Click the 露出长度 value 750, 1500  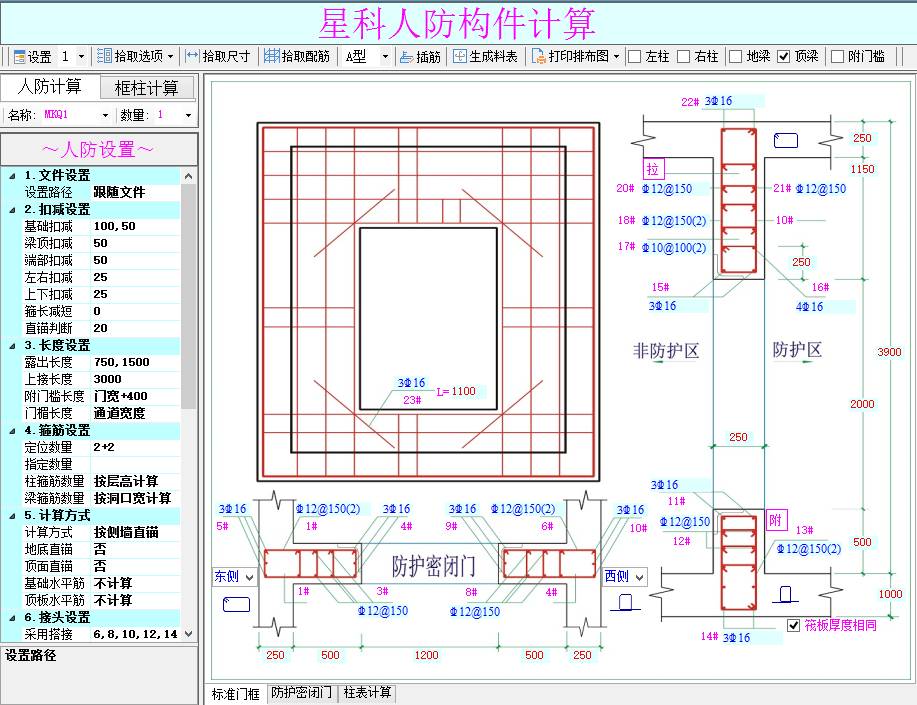pos(136,362)
